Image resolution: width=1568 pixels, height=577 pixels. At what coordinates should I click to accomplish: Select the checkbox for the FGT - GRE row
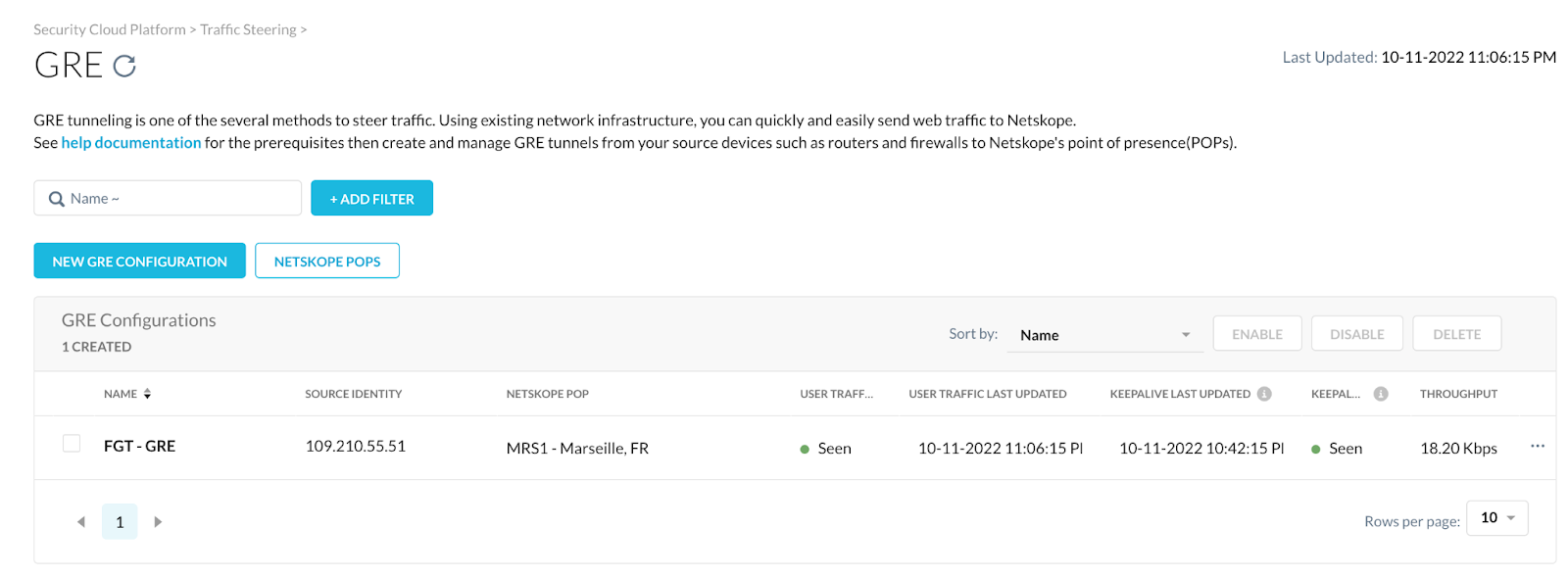coord(71,443)
